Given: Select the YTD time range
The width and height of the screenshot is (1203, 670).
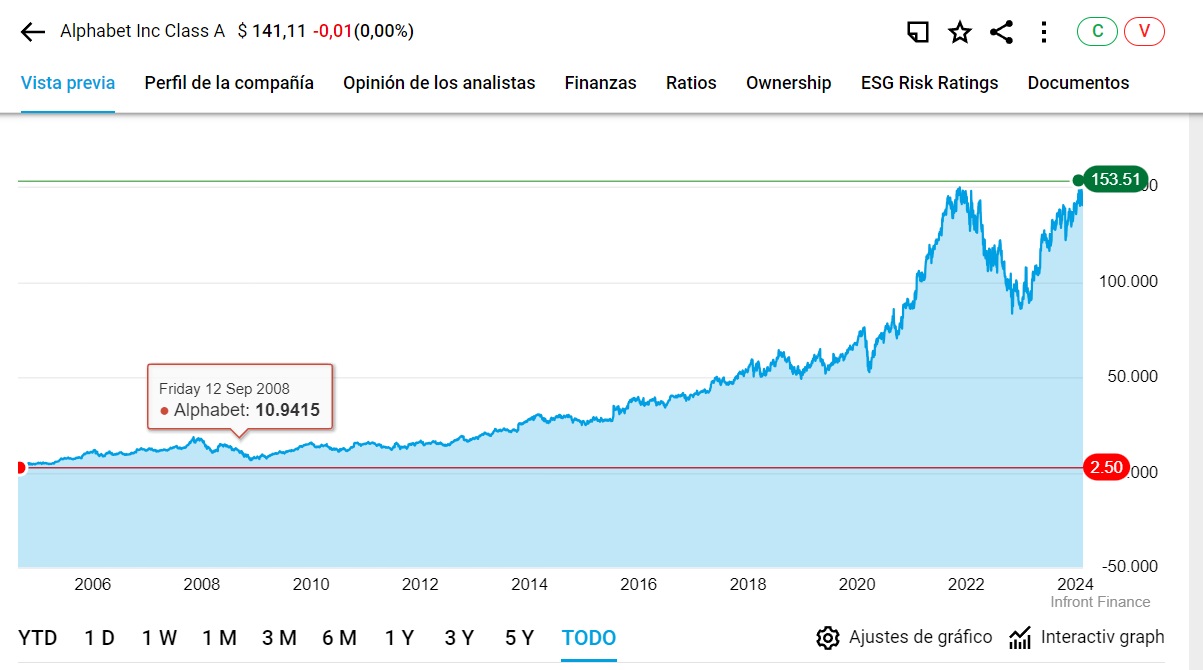Looking at the screenshot, I should (x=38, y=638).
